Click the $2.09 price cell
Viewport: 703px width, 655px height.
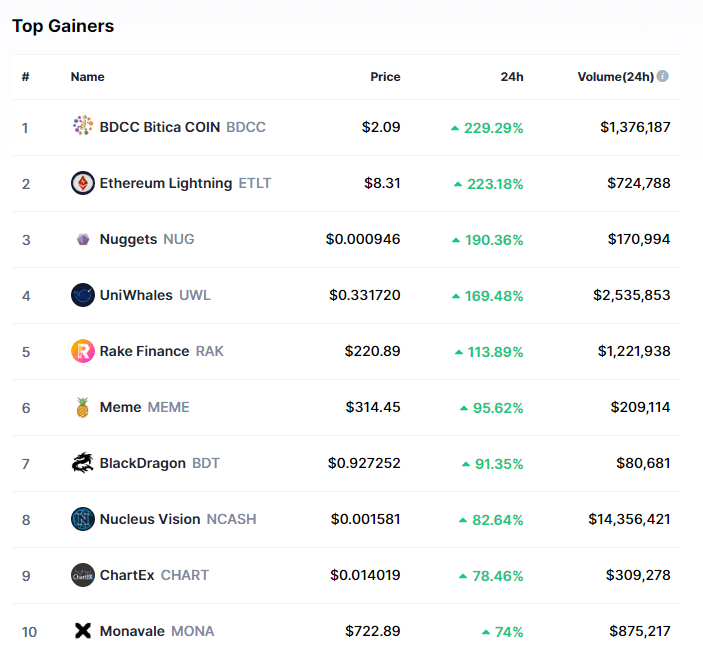[x=381, y=127]
